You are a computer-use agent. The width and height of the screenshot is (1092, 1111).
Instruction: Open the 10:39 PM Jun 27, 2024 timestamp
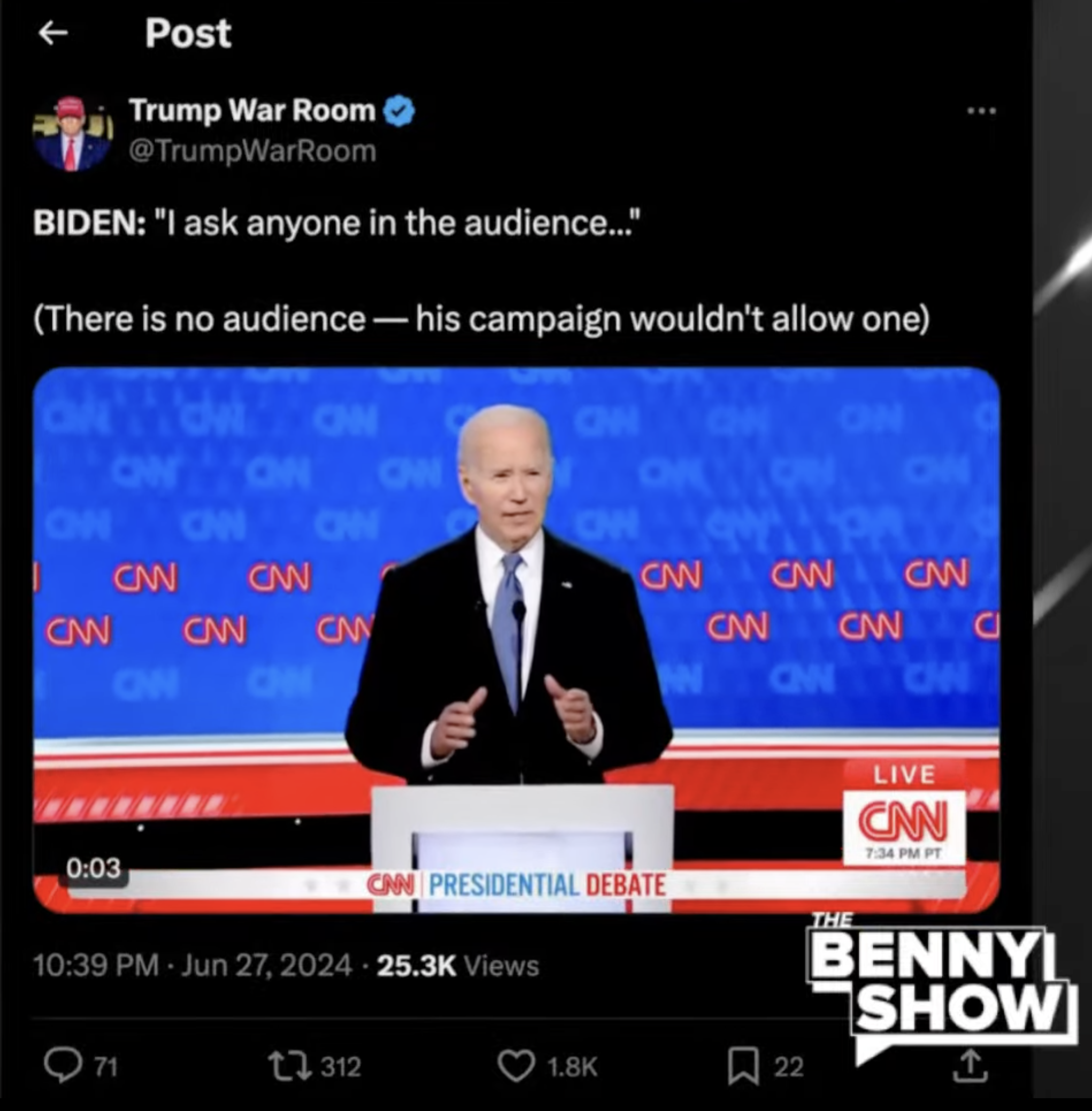click(x=192, y=966)
